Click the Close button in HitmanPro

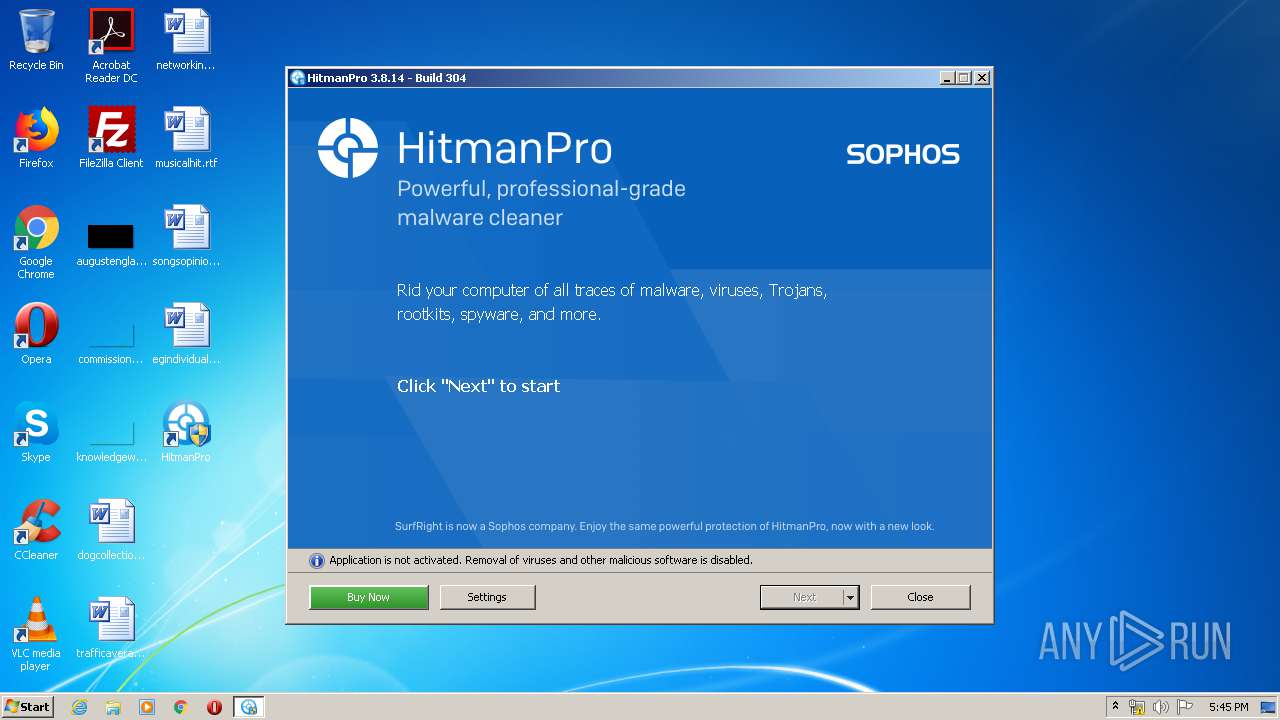[x=920, y=597]
